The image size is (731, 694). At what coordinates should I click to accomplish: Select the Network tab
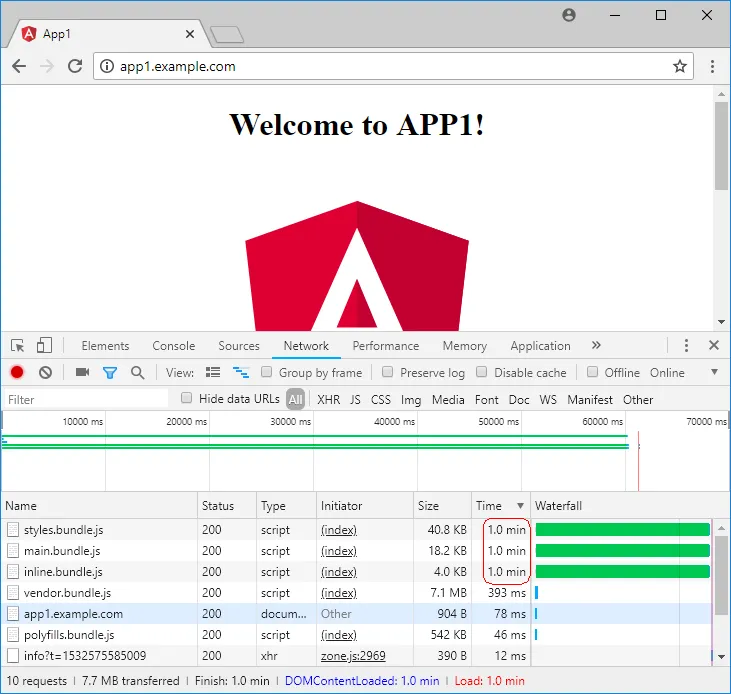[306, 346]
